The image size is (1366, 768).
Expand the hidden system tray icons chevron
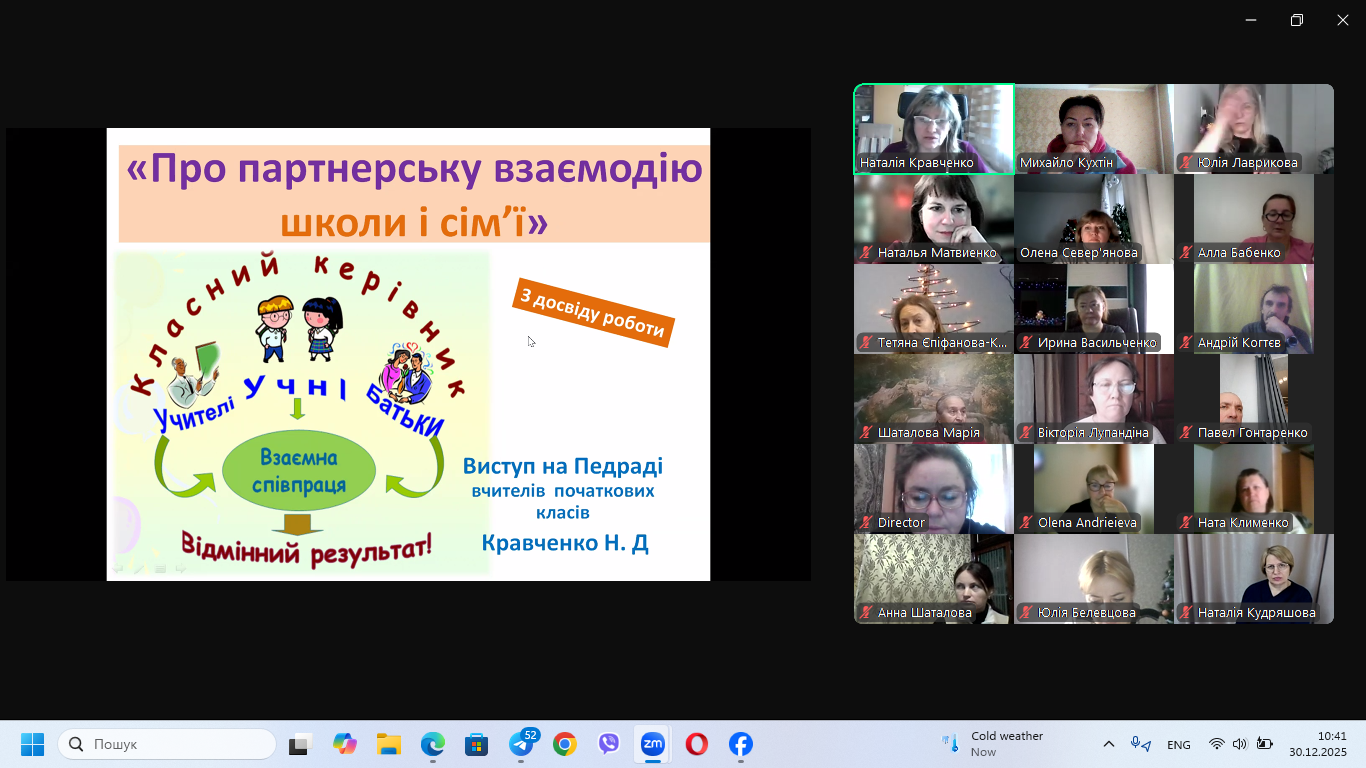coord(1109,744)
